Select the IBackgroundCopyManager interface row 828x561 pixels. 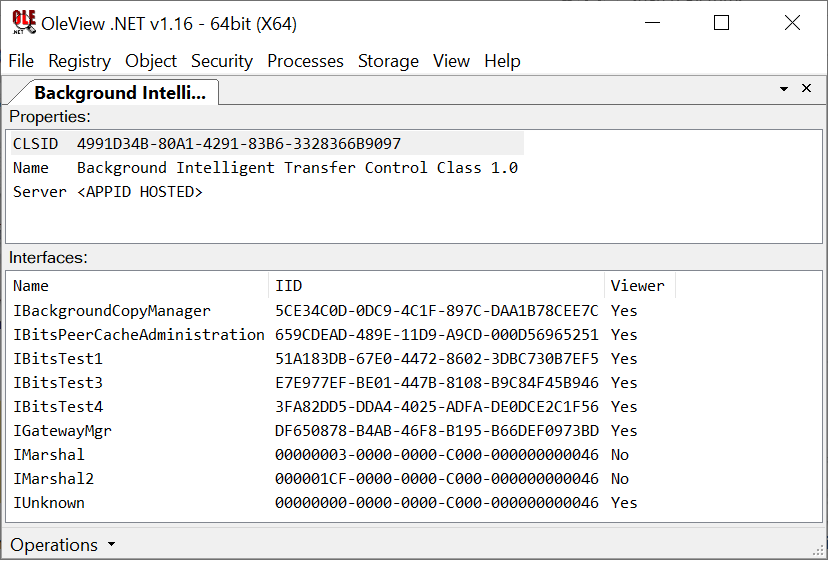pyautogui.click(x=112, y=311)
